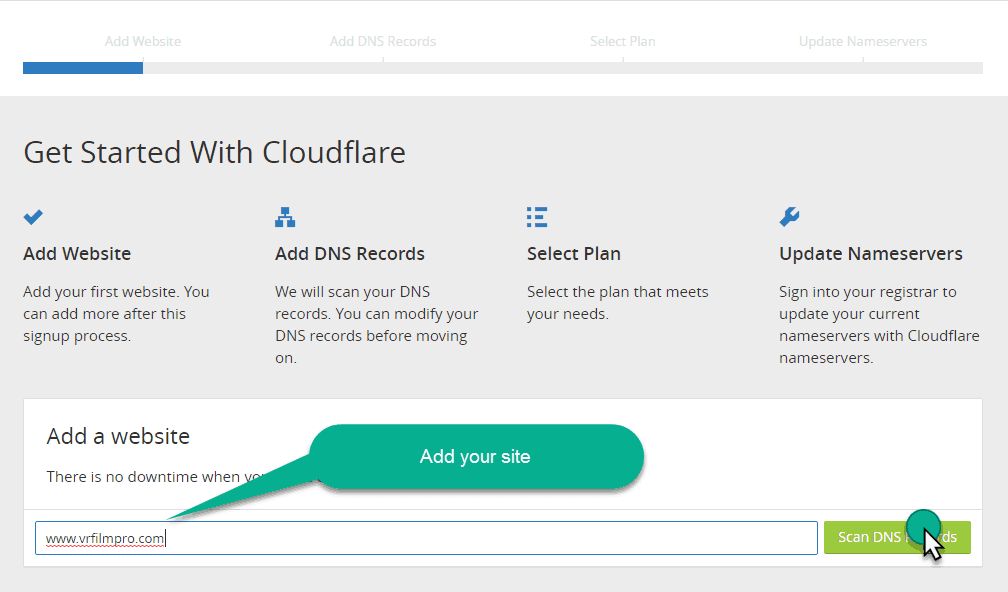This screenshot has width=1008, height=592.
Task: Click the blue setup progress bar
Action: (x=83, y=68)
